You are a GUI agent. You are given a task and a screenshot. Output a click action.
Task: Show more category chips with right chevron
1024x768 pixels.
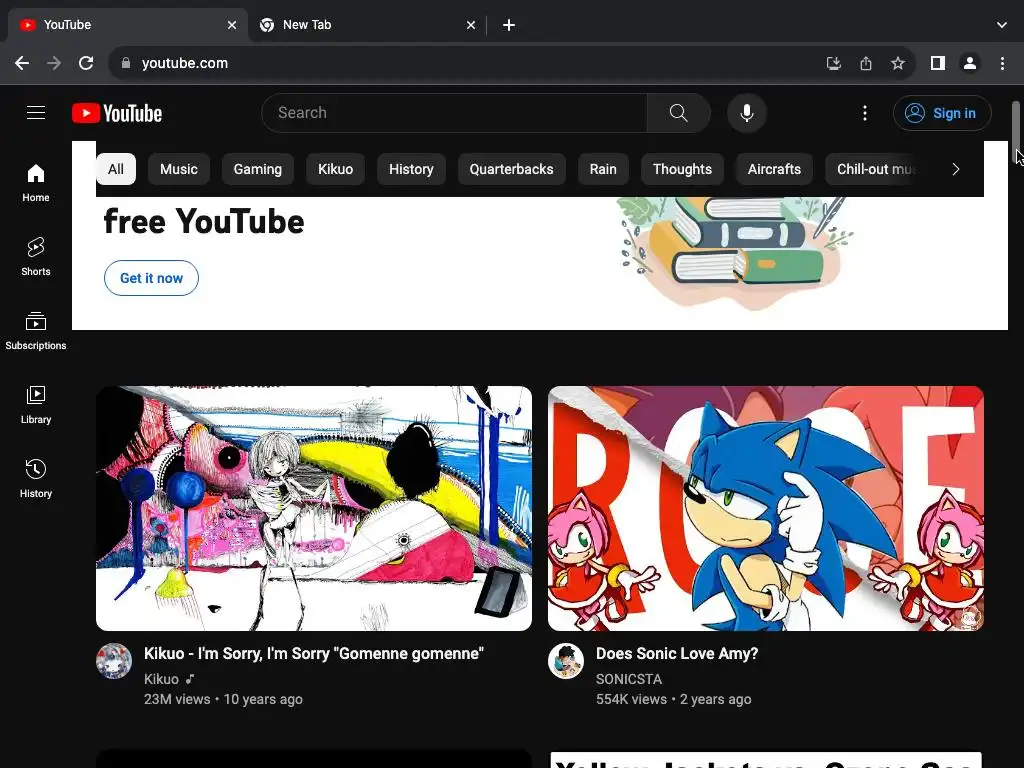point(955,169)
